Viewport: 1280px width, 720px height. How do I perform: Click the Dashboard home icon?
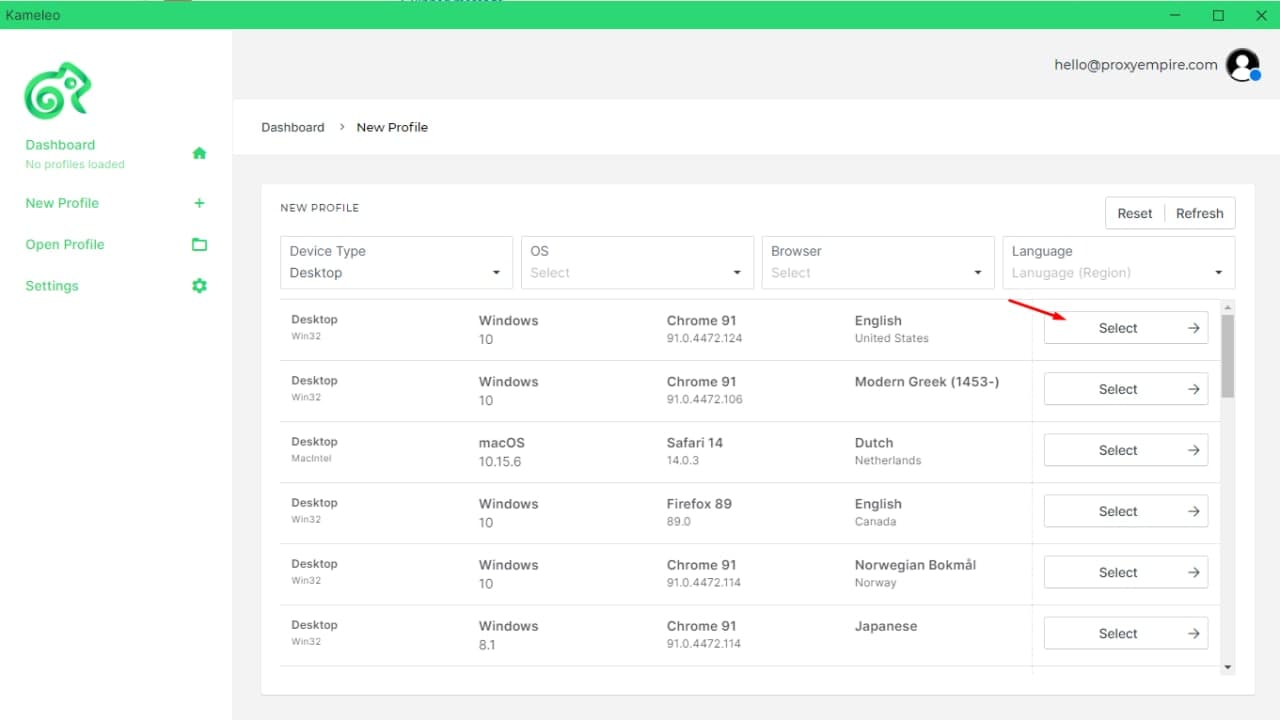click(199, 153)
